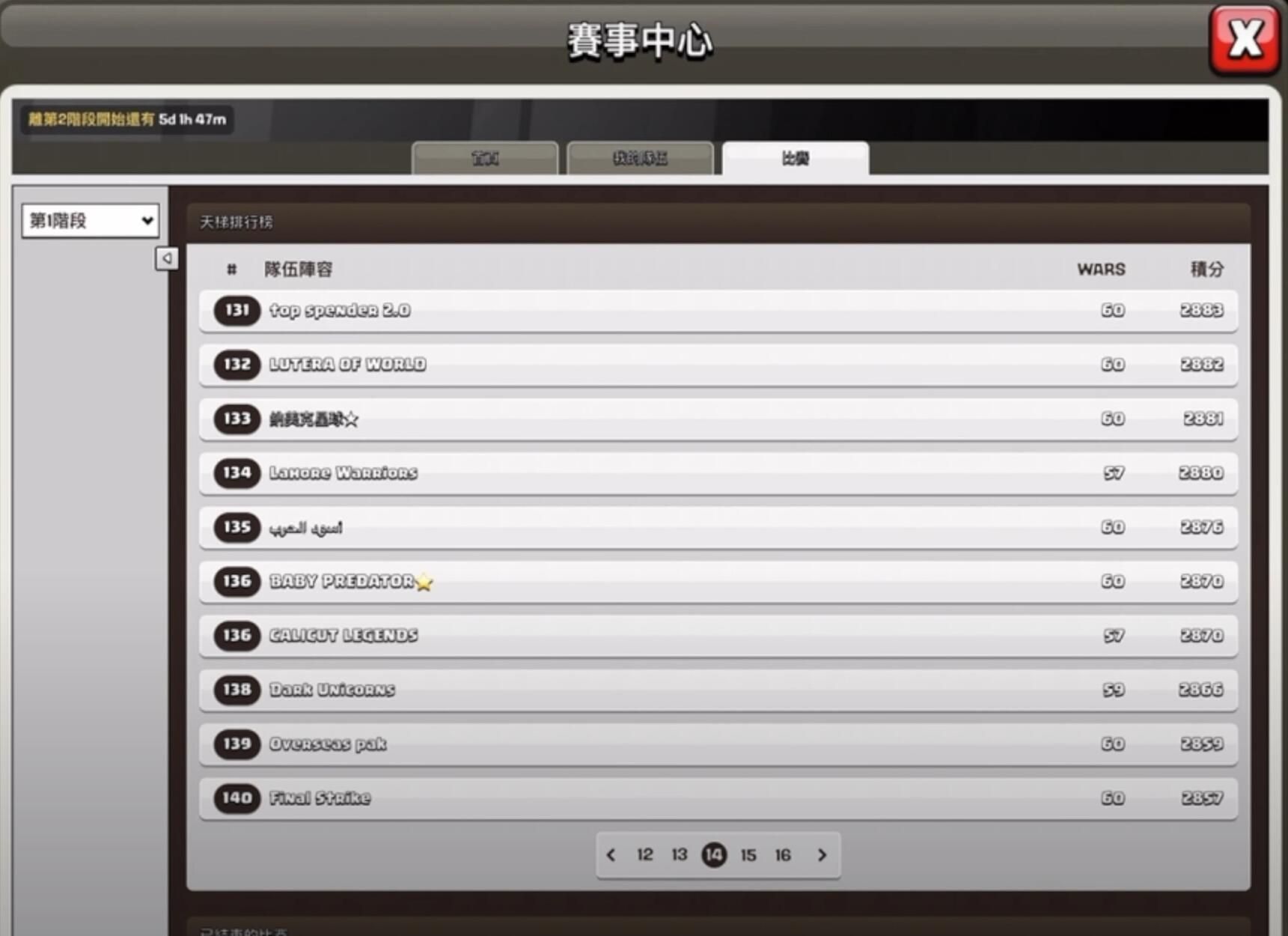Click score 2857 for Final Strike
The width and height of the screenshot is (1288, 936).
1202,798
